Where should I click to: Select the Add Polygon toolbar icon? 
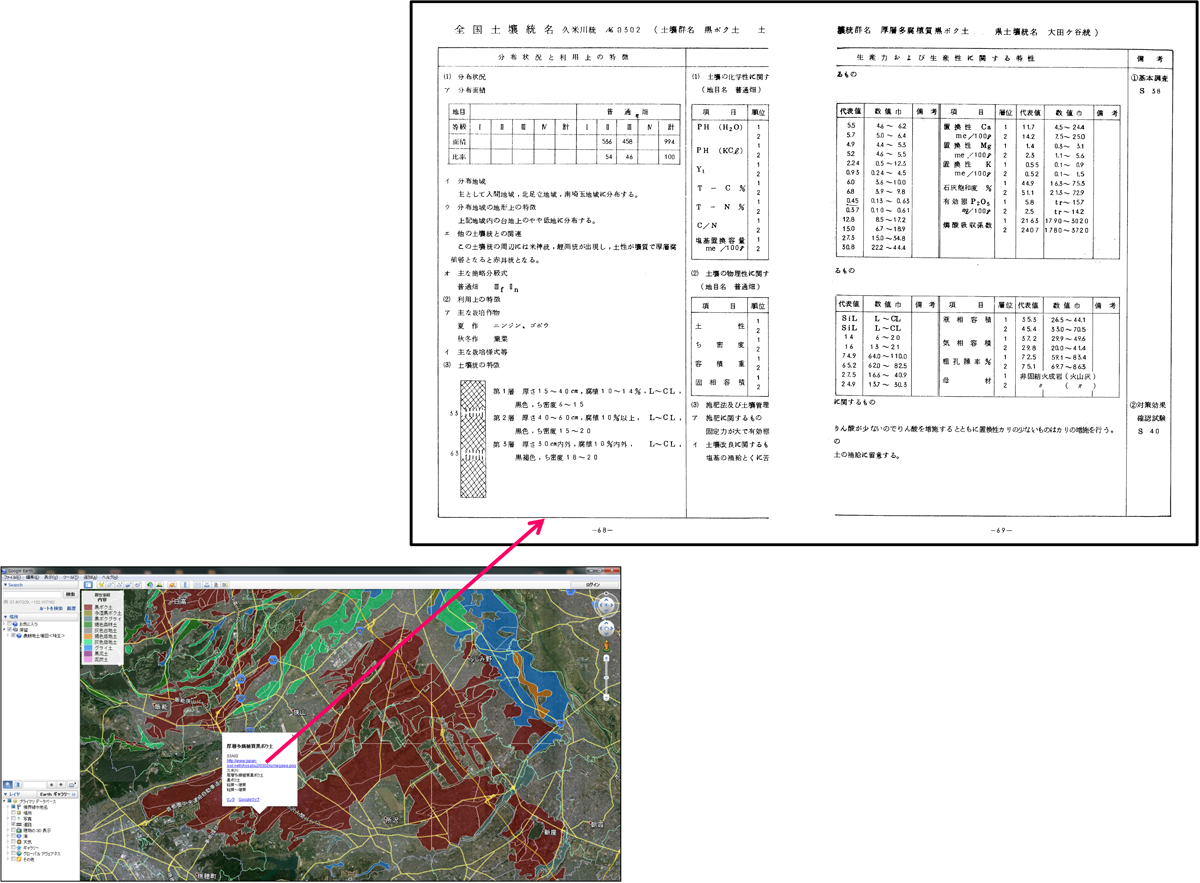click(x=110, y=585)
